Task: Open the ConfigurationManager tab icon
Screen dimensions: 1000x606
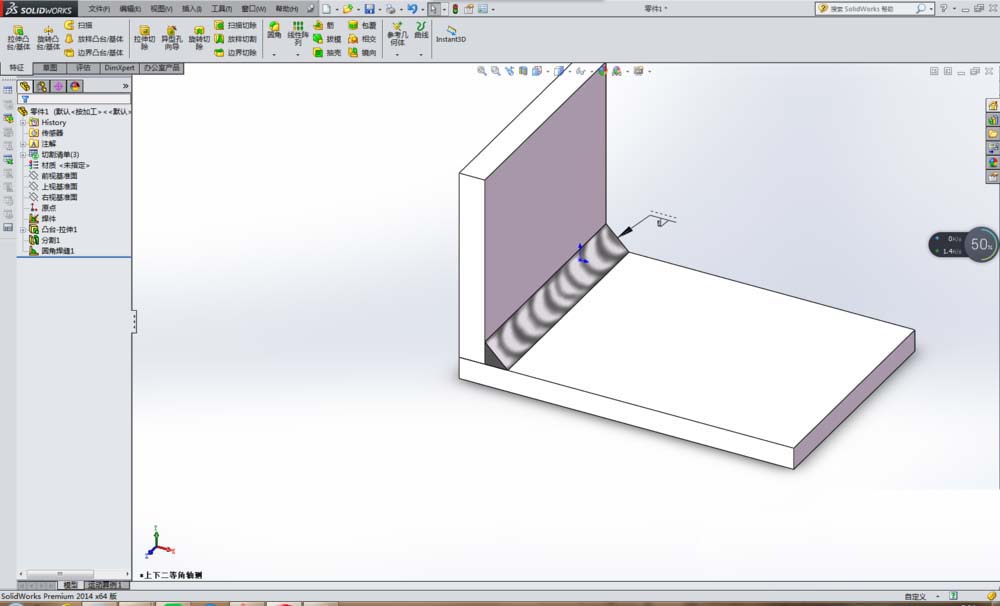Action: point(58,86)
